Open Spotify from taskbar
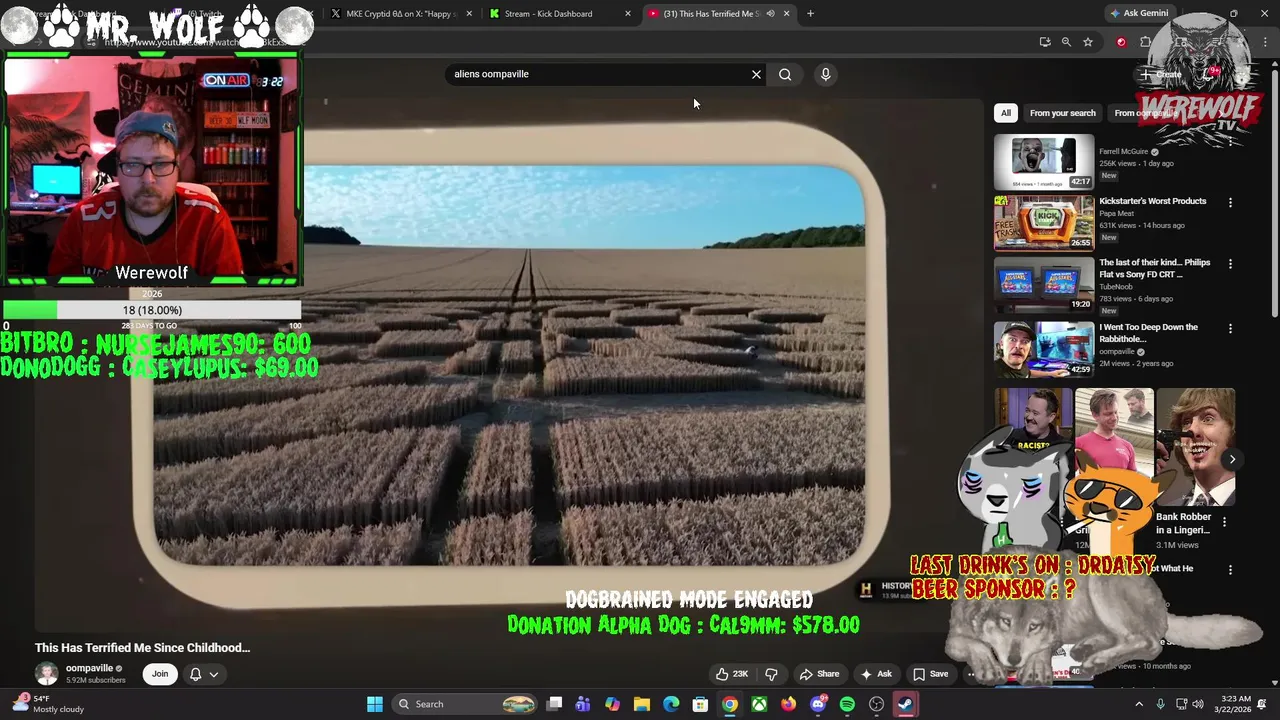Screen dimensions: 1280x720 847,704
